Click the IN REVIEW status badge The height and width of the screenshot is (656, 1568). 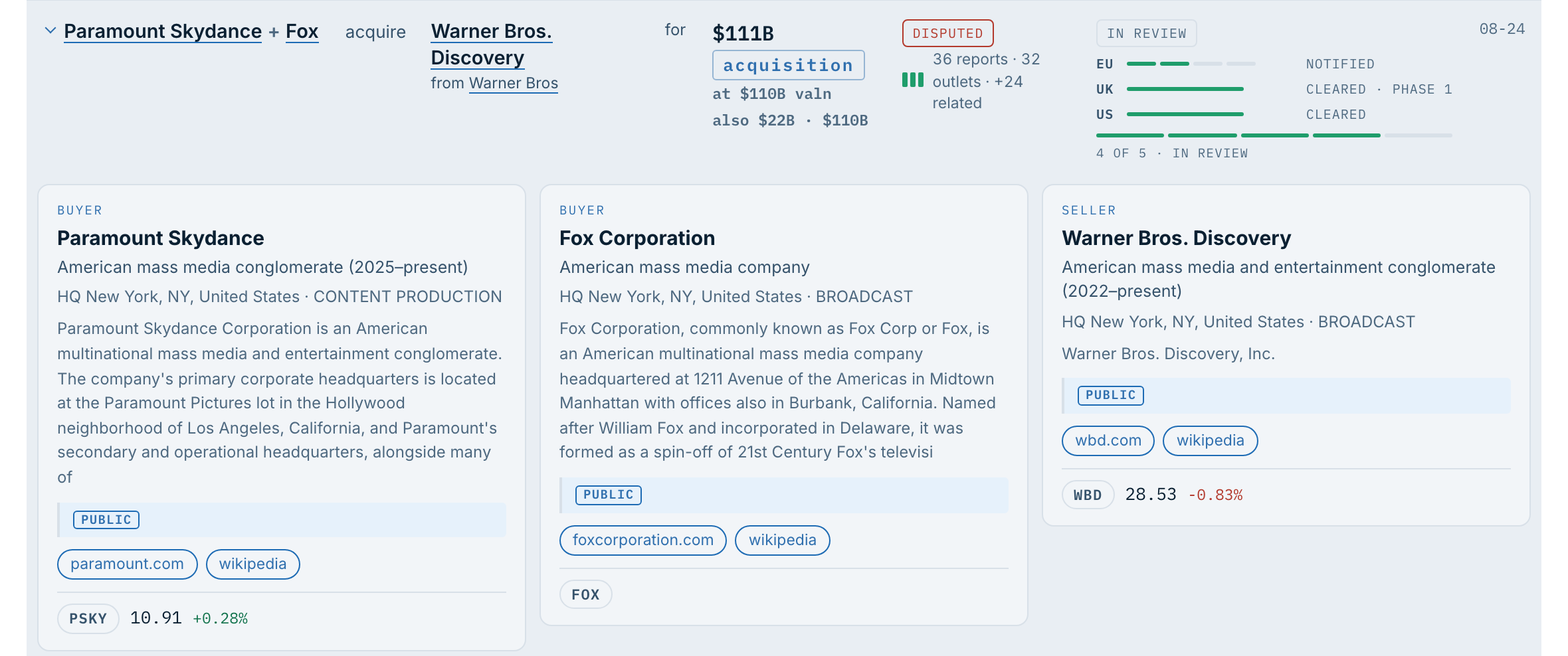[x=1146, y=33]
